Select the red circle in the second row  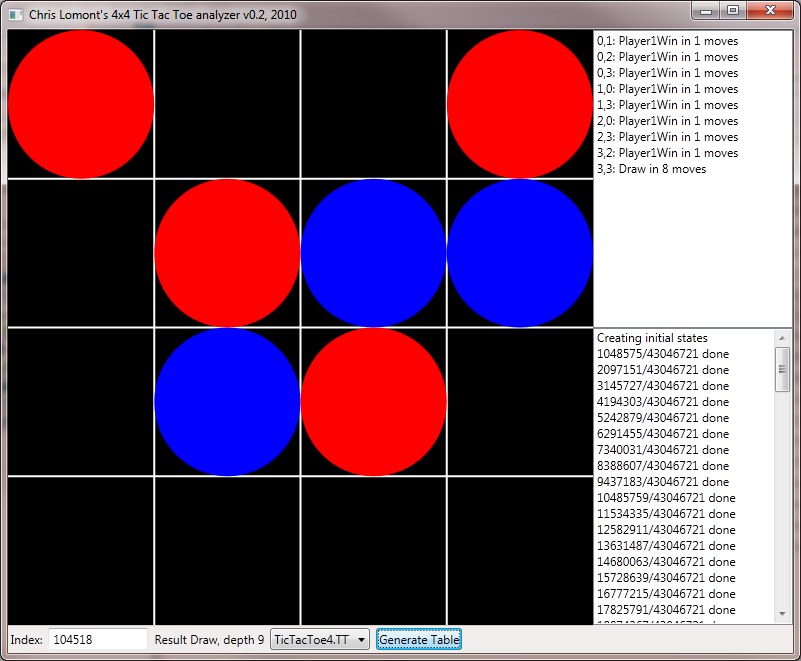(x=227, y=253)
